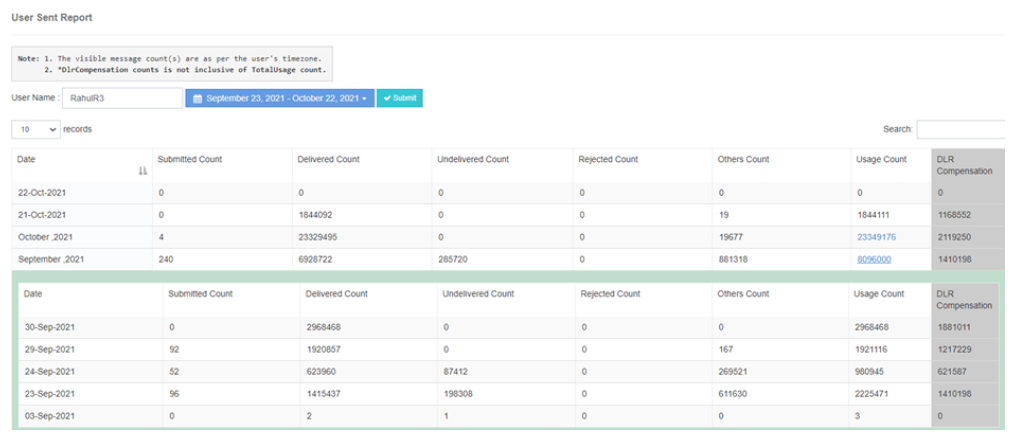Click the User Name input field
The height and width of the screenshot is (436, 1018).
pos(121,98)
